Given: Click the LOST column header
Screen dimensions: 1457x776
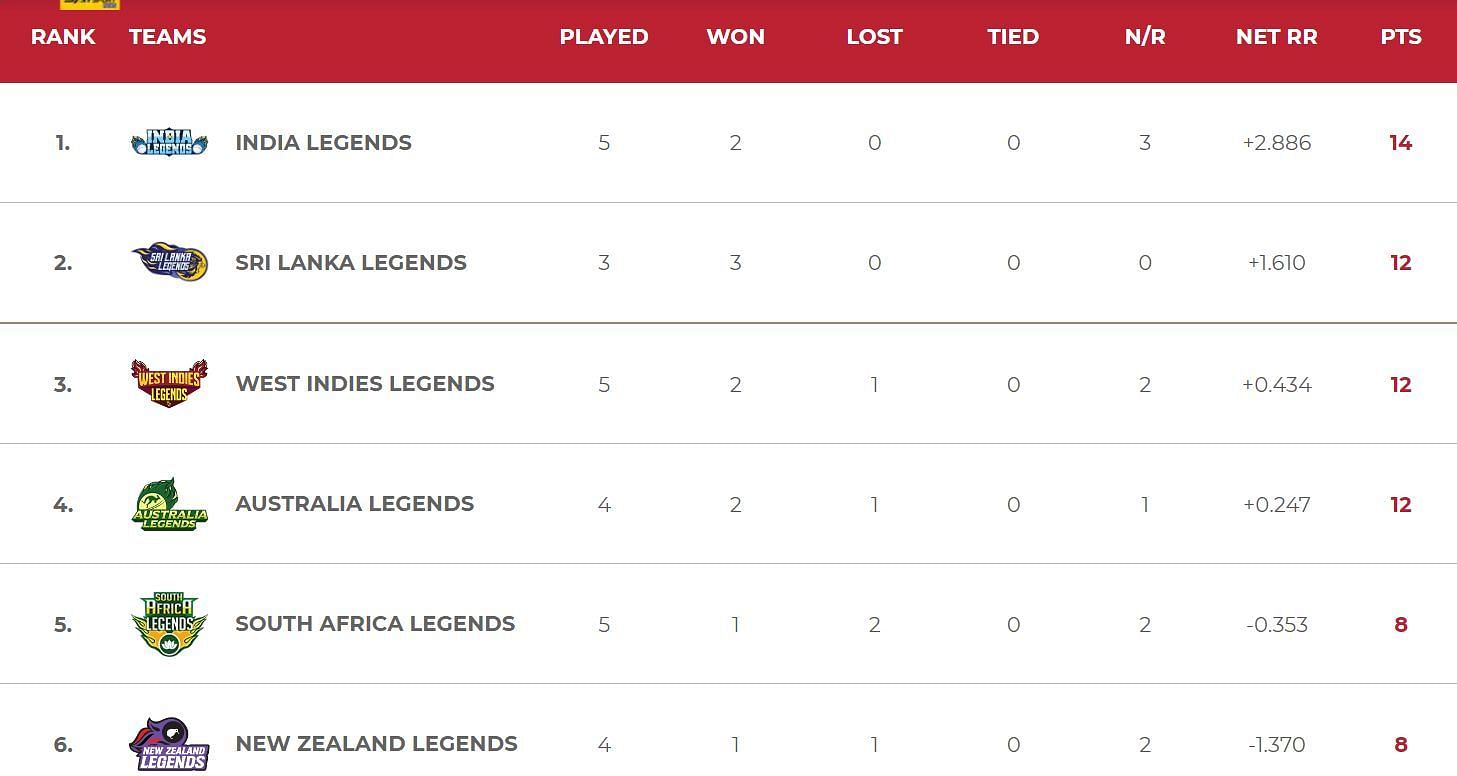Looking at the screenshot, I should [x=875, y=37].
